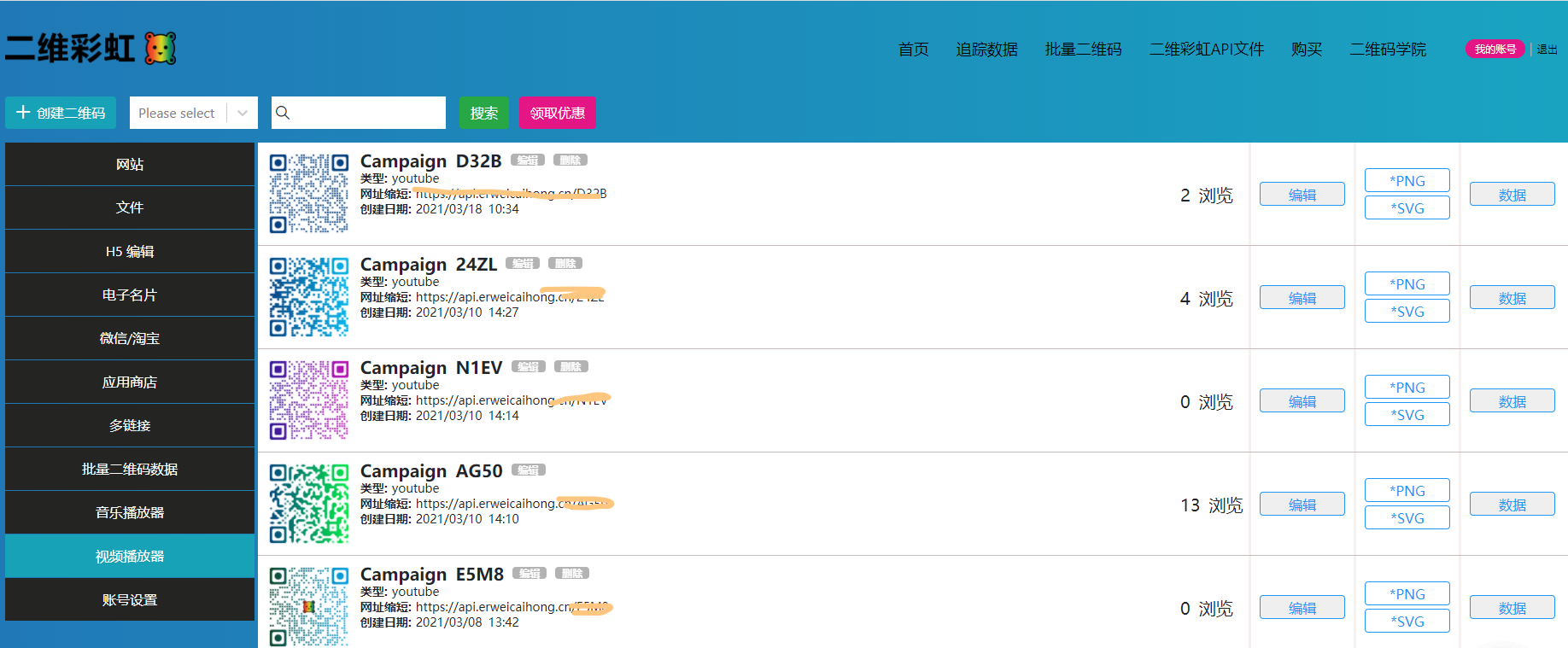
Task: Download *PNG for Campaign E5M8
Action: 1407,594
